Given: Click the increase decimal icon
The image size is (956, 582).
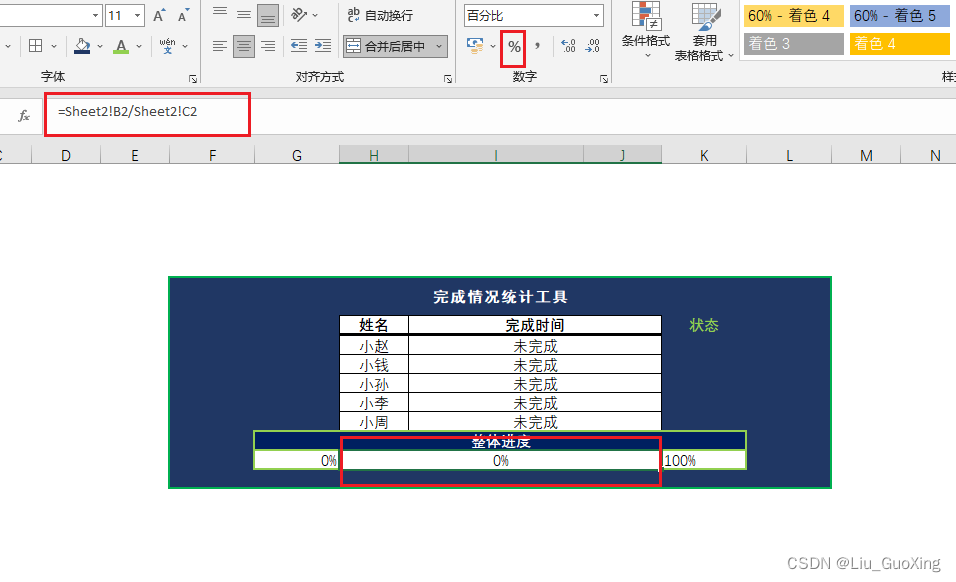Looking at the screenshot, I should (x=566, y=46).
